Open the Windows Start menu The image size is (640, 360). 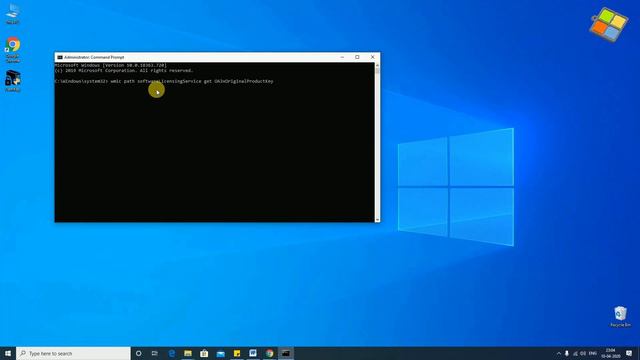click(8, 353)
